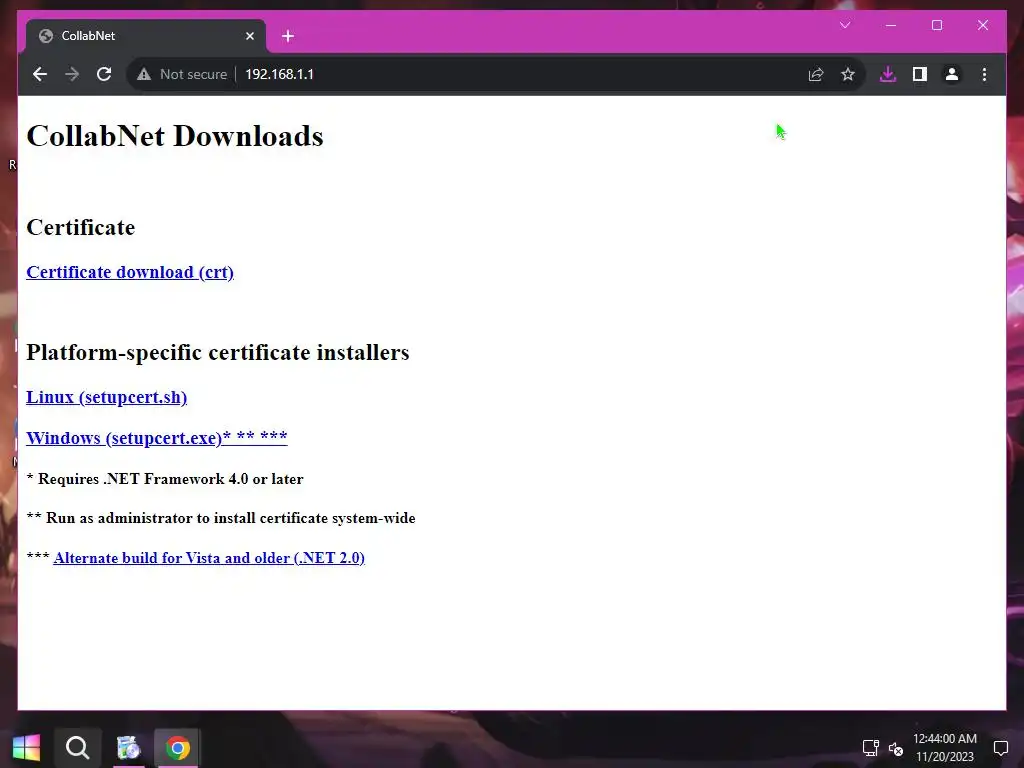Screen dimensions: 1024x768
Task: Click the muted volume tray icon
Action: pos(896,748)
